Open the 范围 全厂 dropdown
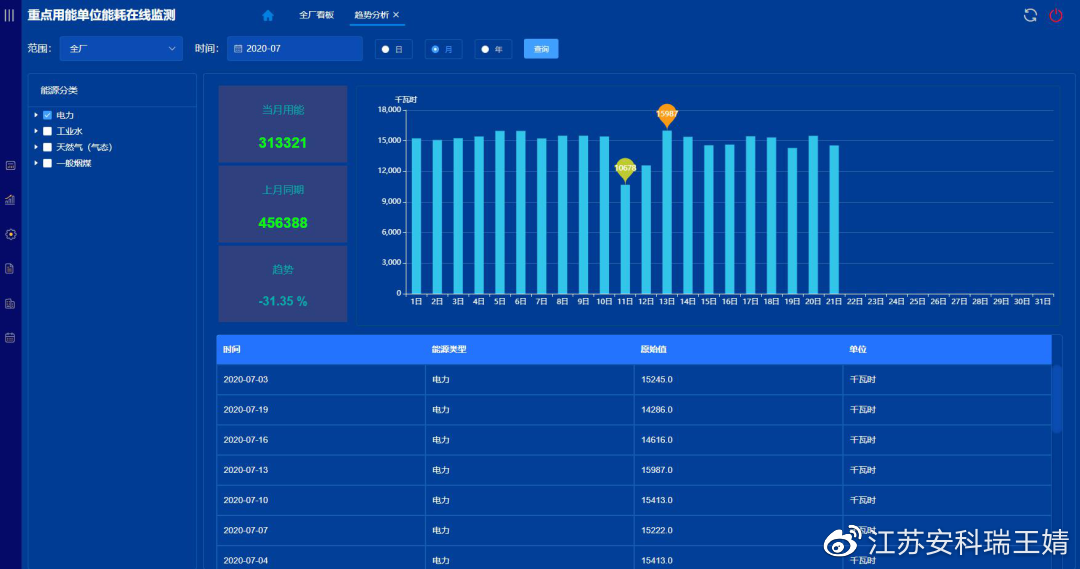The width and height of the screenshot is (1080, 569). point(121,49)
